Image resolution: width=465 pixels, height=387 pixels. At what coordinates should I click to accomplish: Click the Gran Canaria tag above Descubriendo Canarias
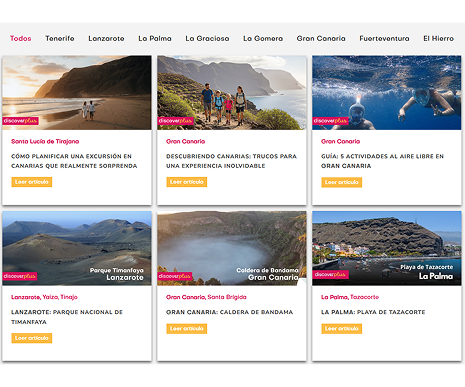(185, 141)
